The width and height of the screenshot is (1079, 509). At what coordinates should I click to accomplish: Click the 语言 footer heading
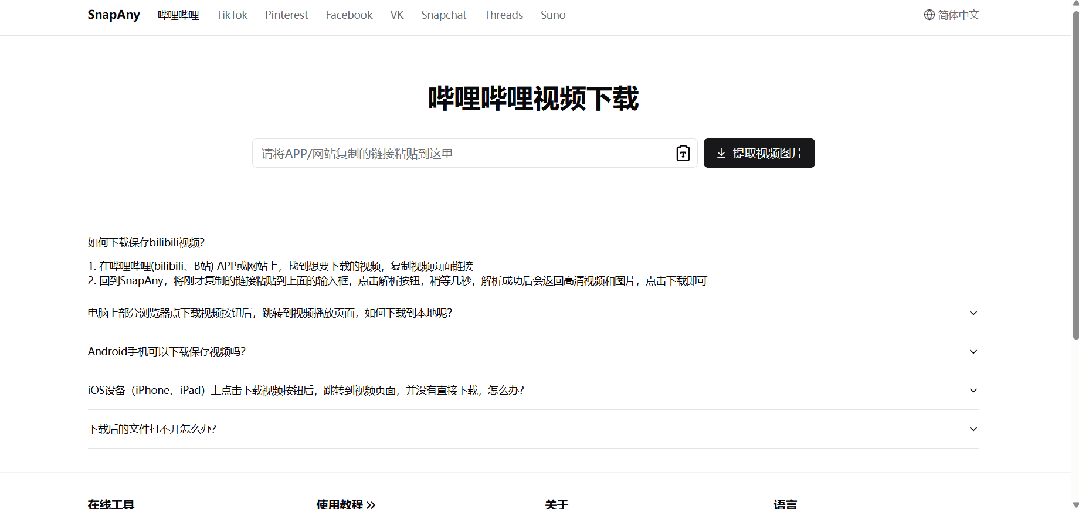[x=785, y=504]
